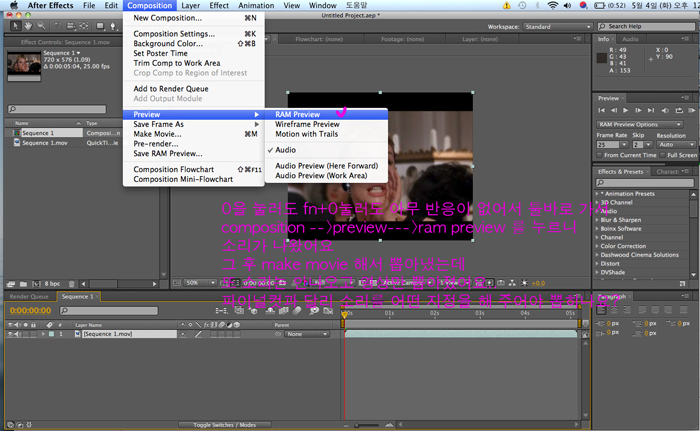Toggle audio speaker for Sequence 1.mov layer
The image size is (700, 431).
(17, 334)
